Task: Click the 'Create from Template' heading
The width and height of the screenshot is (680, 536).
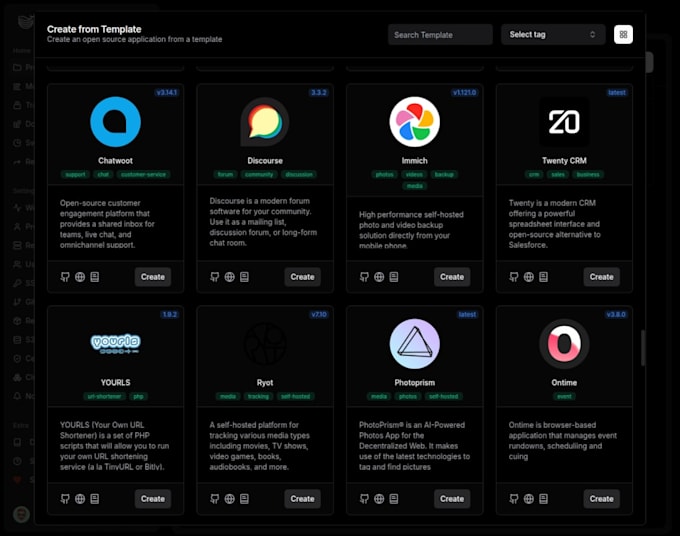Action: (x=94, y=29)
